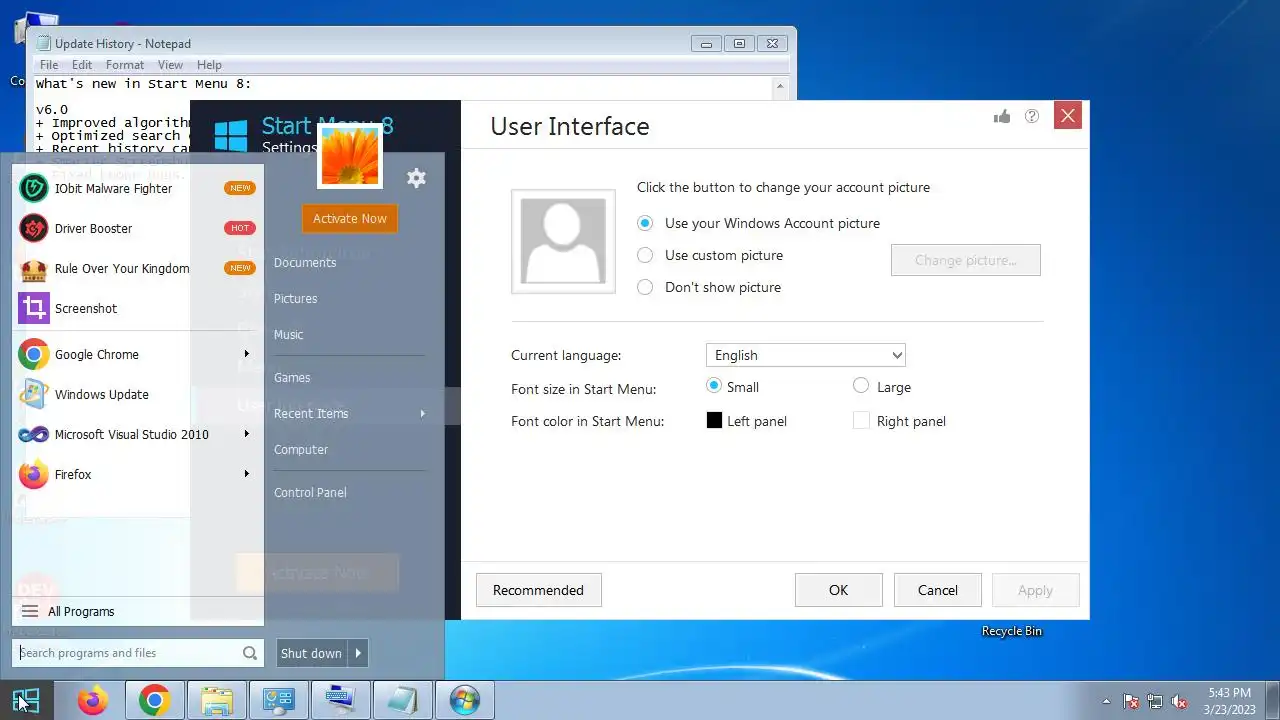Select Use your Windows Account picture
1280x720 pixels.
point(645,223)
